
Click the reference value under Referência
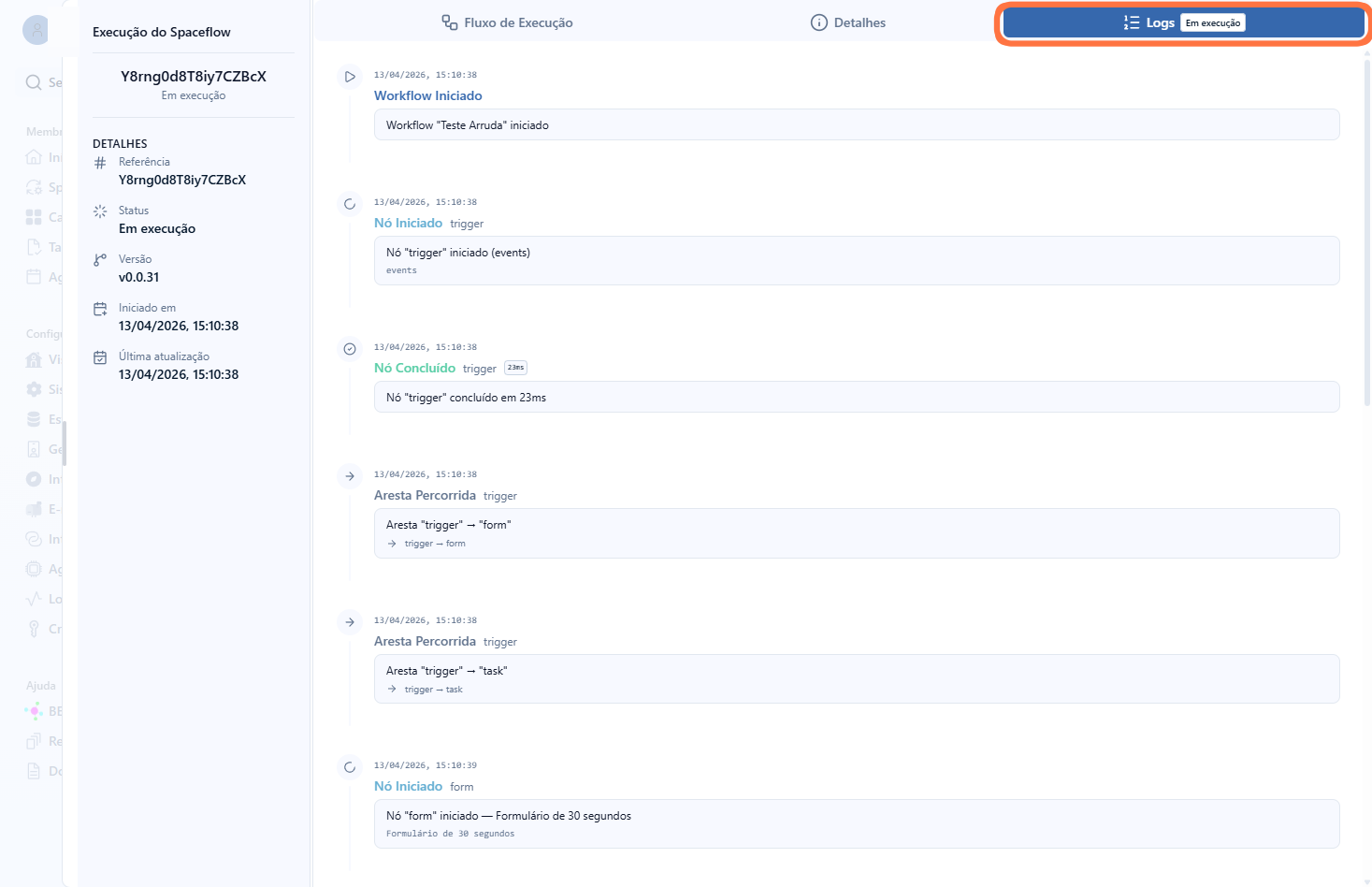182,180
